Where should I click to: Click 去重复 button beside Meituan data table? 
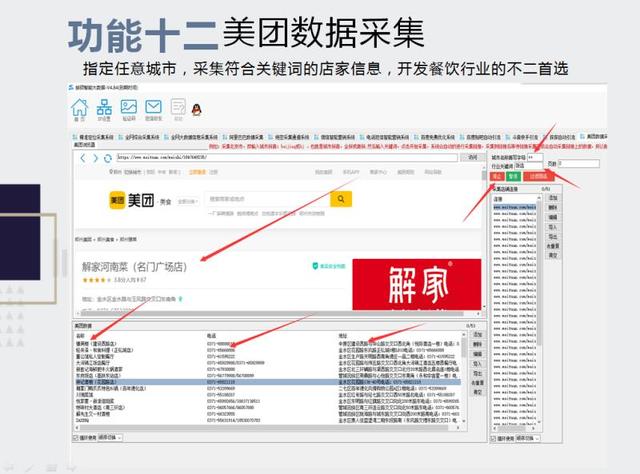point(478,383)
